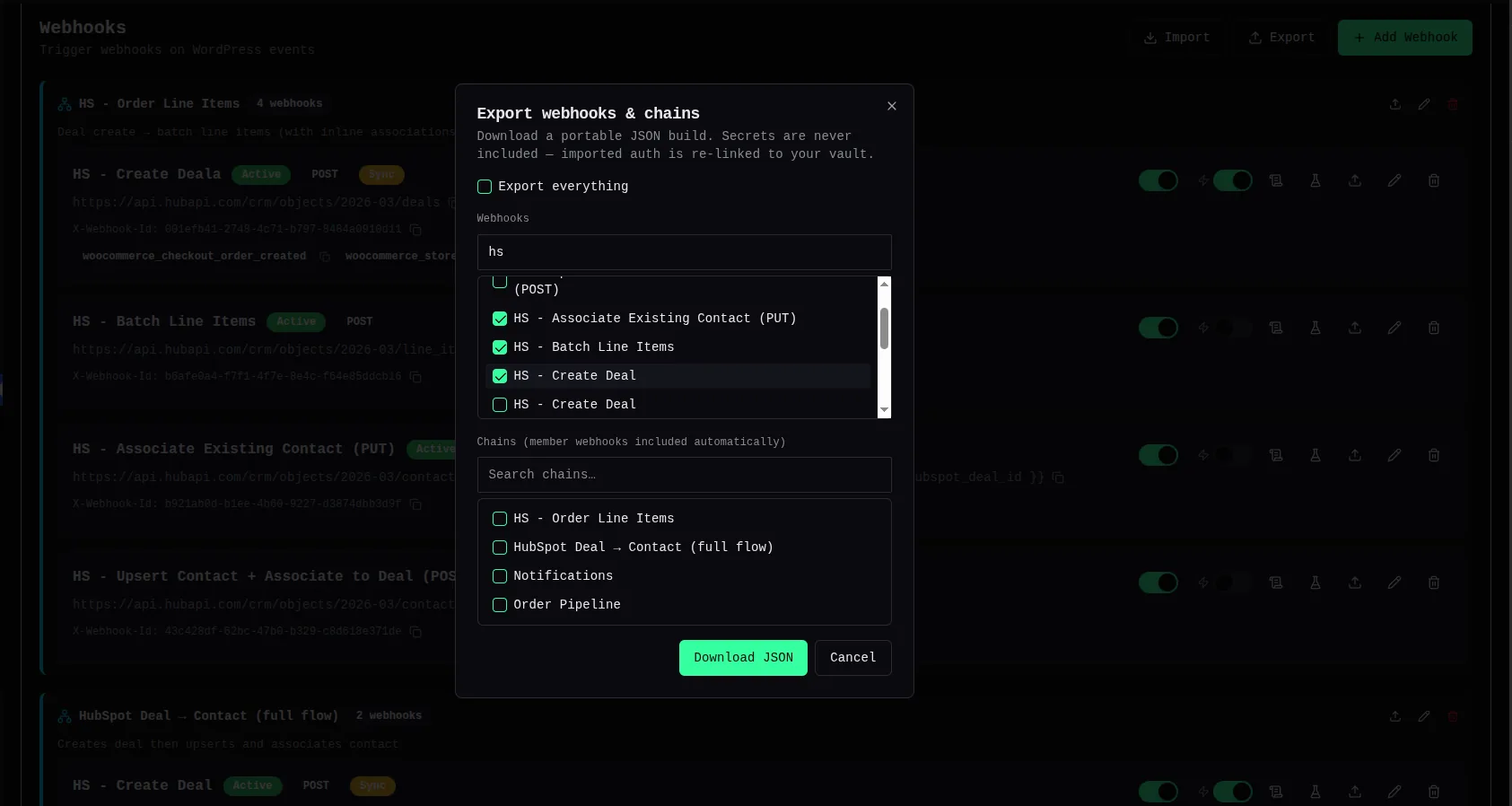Click flask test icon for Upsert Contact
1512x806 pixels.
click(x=1315, y=583)
